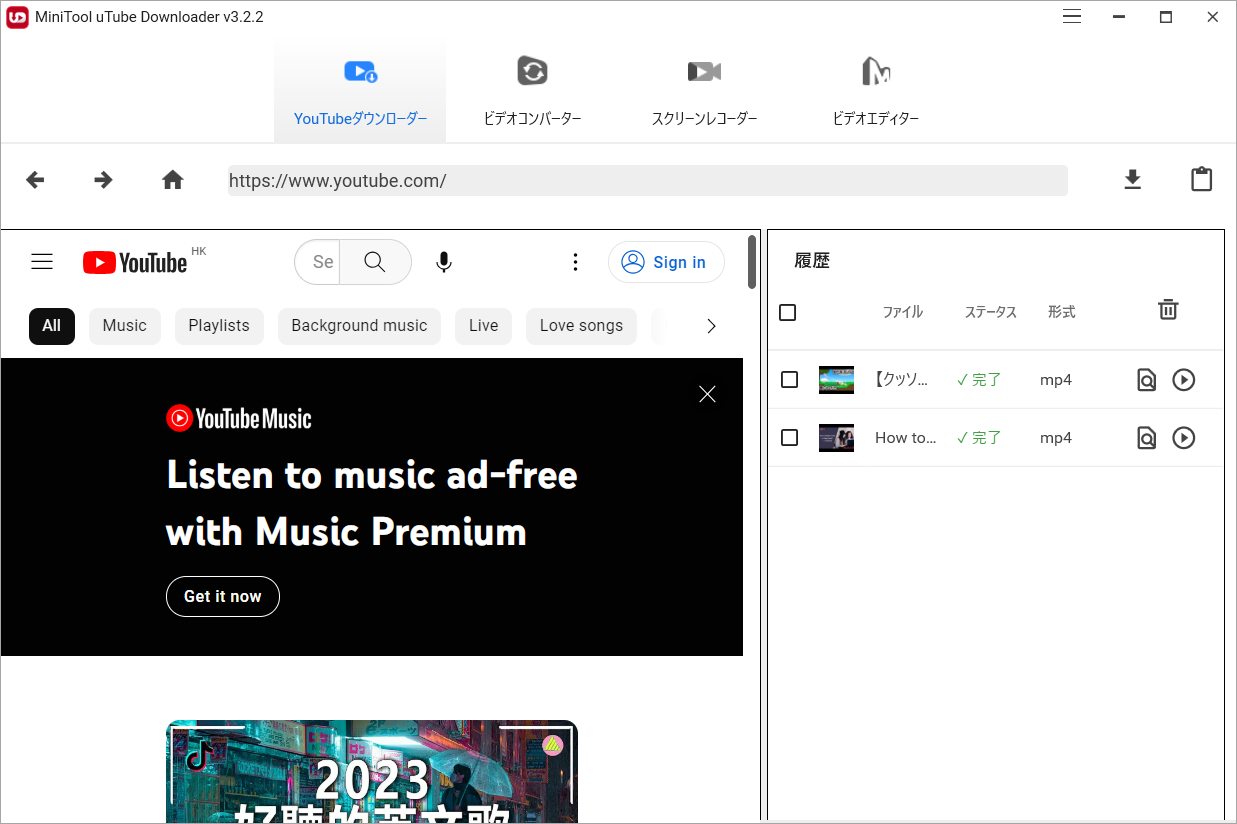The image size is (1237, 824).
Task: Open YouTube three-dot settings menu
Action: 575,262
